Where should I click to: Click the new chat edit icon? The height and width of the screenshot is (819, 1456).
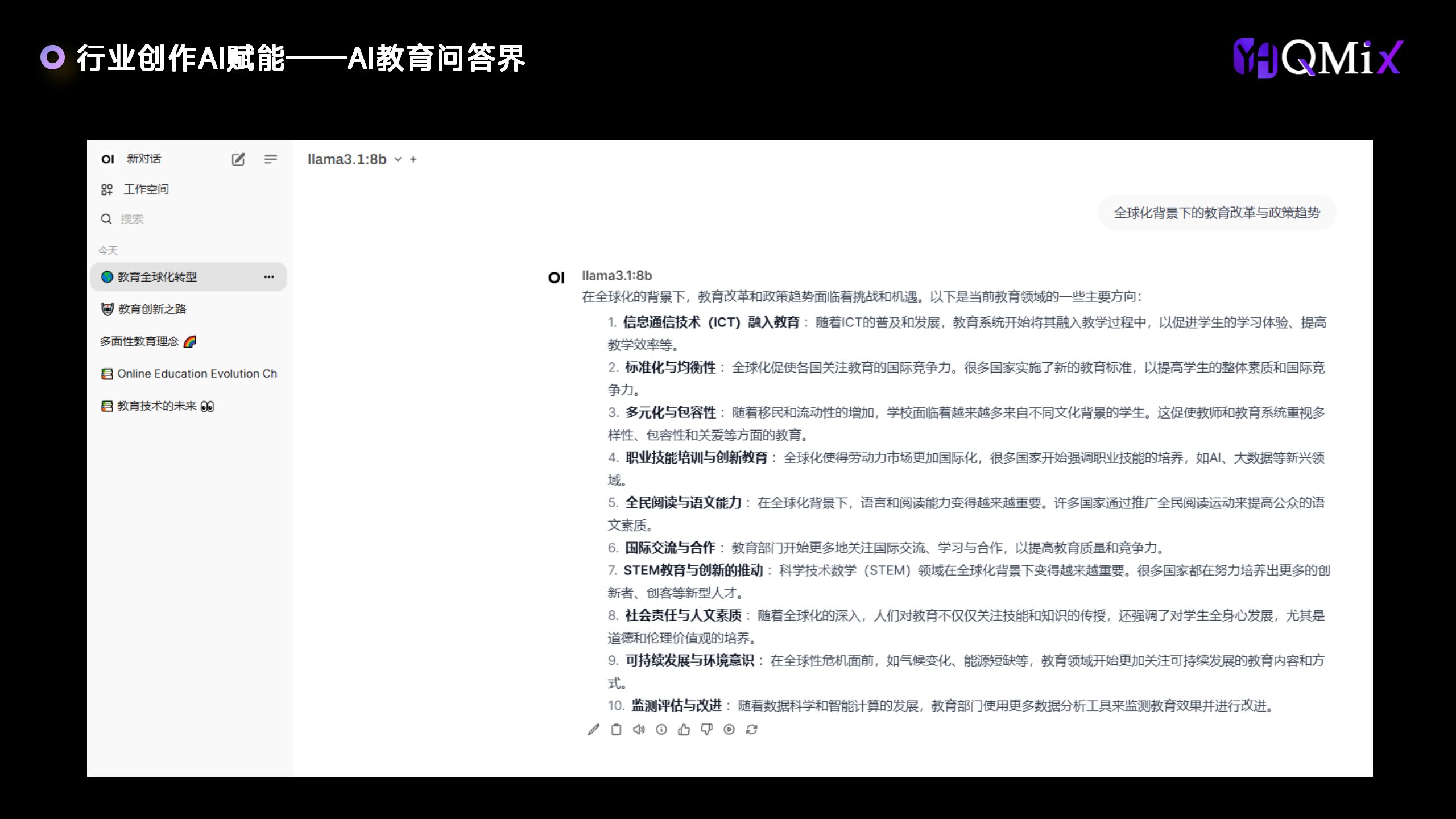tap(238, 159)
